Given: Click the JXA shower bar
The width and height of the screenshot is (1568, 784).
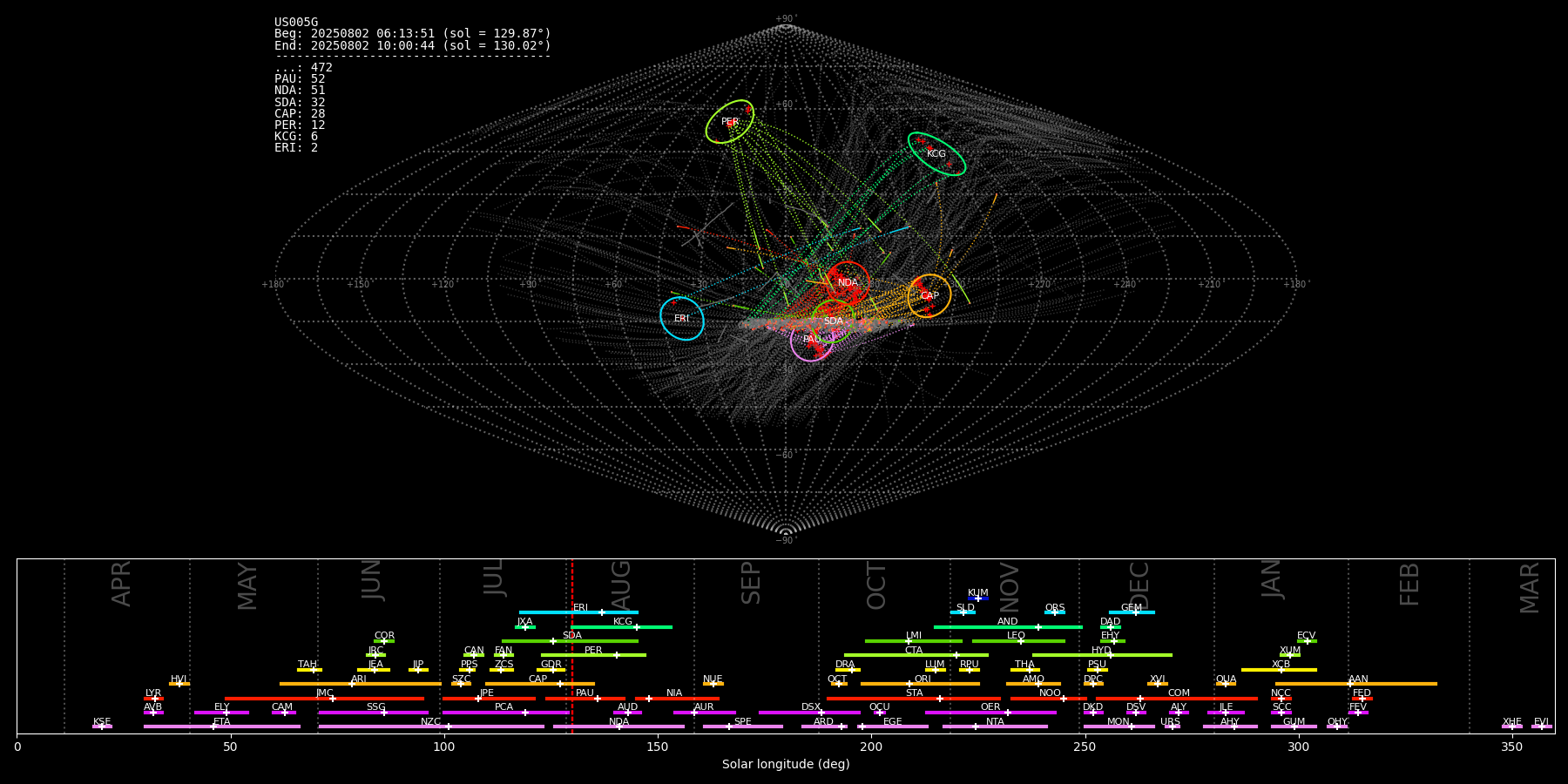Looking at the screenshot, I should coord(524,626).
